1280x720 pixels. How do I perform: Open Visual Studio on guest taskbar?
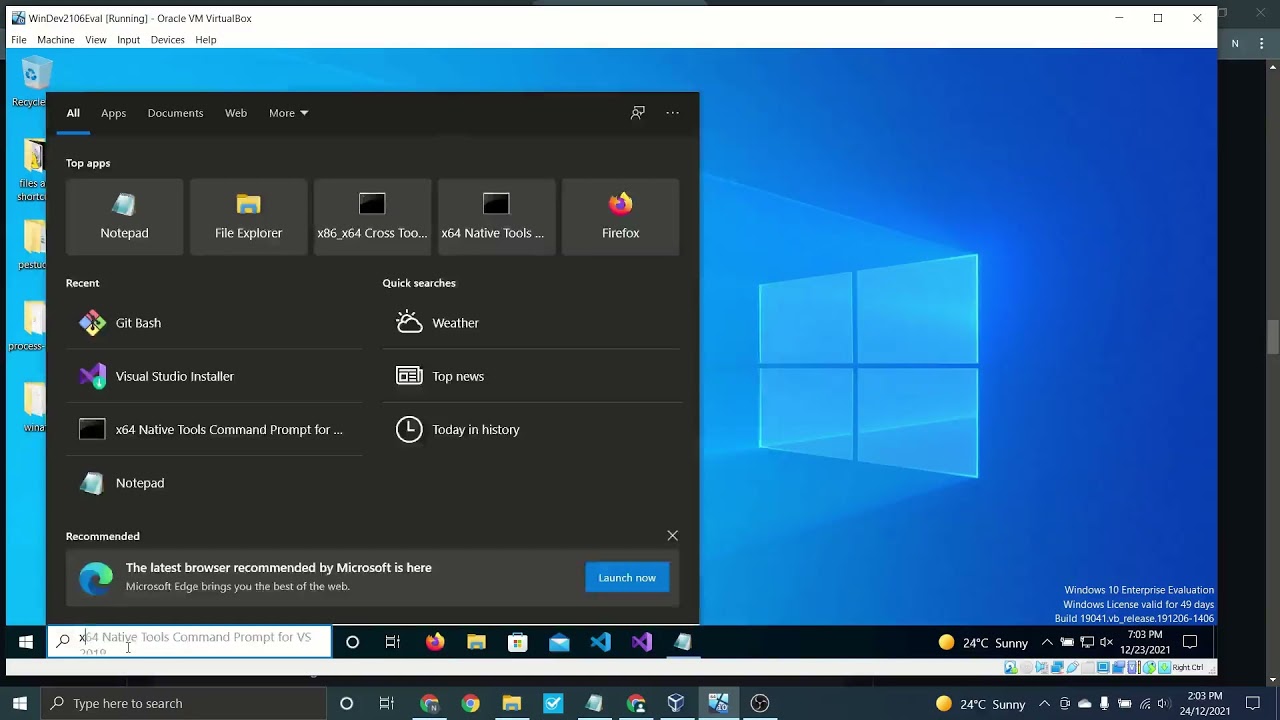click(x=642, y=642)
